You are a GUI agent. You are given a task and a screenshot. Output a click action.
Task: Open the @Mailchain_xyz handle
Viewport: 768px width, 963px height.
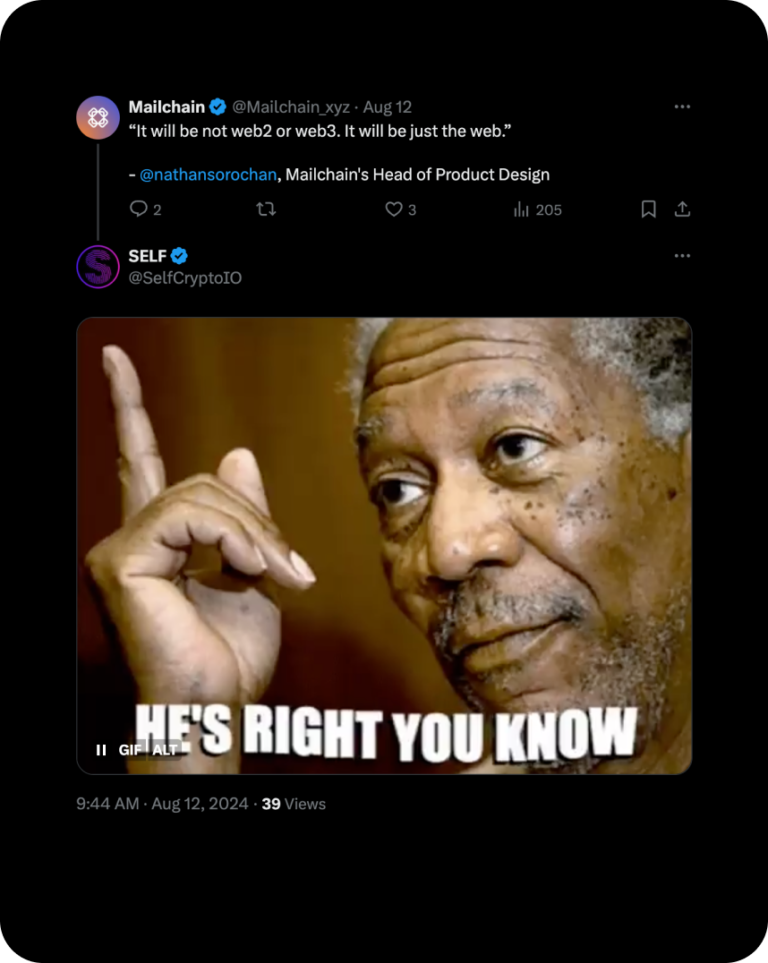pos(291,107)
